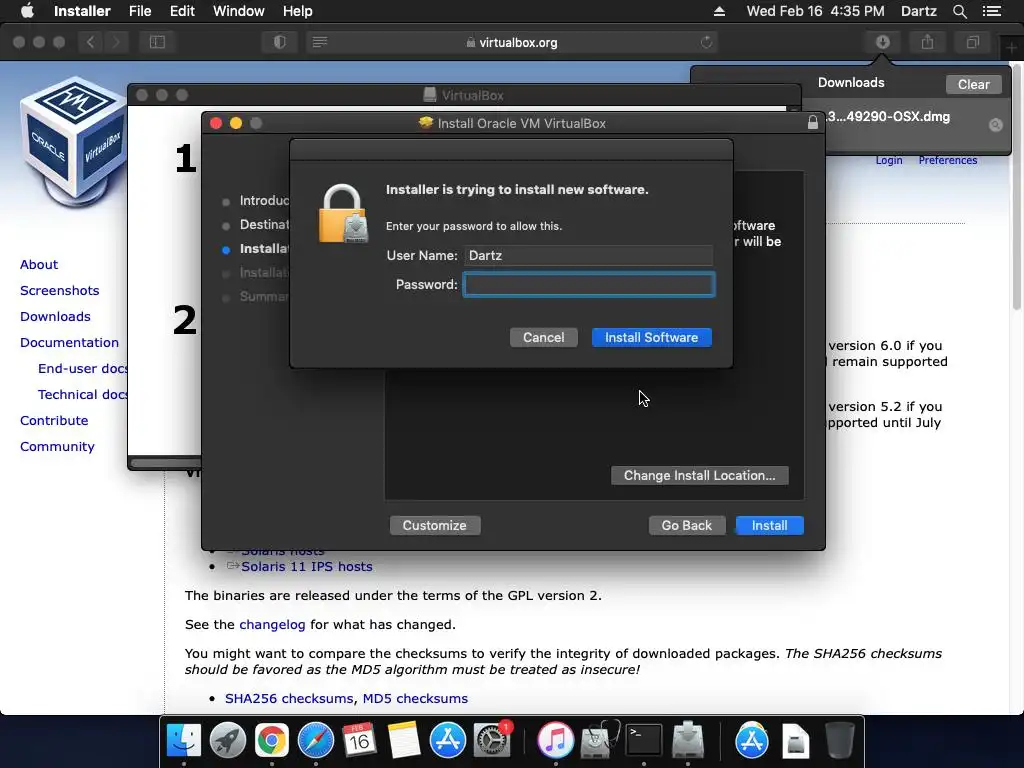This screenshot has height=768, width=1024.
Task: Click the Screenshots link in site sidebar
Action: pos(59,291)
